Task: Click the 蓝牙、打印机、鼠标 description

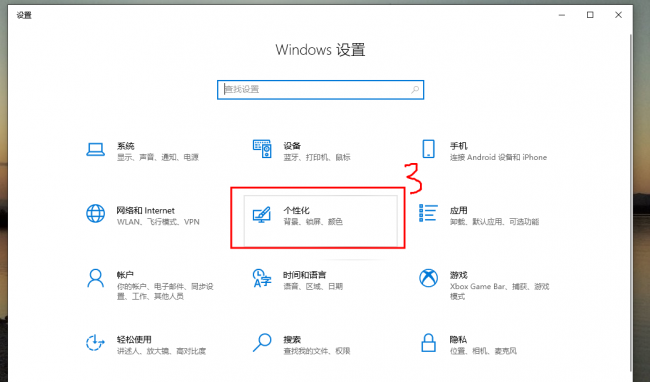Action: pyautogui.click(x=317, y=157)
